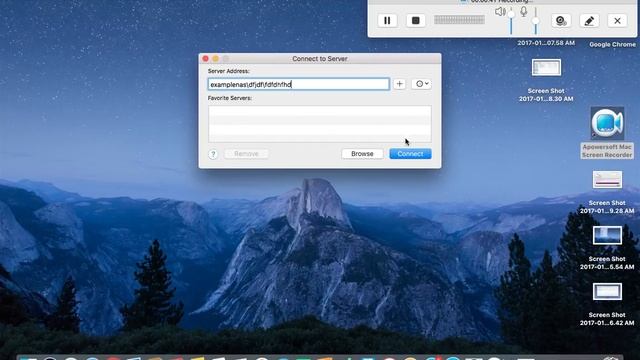The width and height of the screenshot is (640, 360).
Task: Add server to favorites with plus button
Action: pos(400,84)
